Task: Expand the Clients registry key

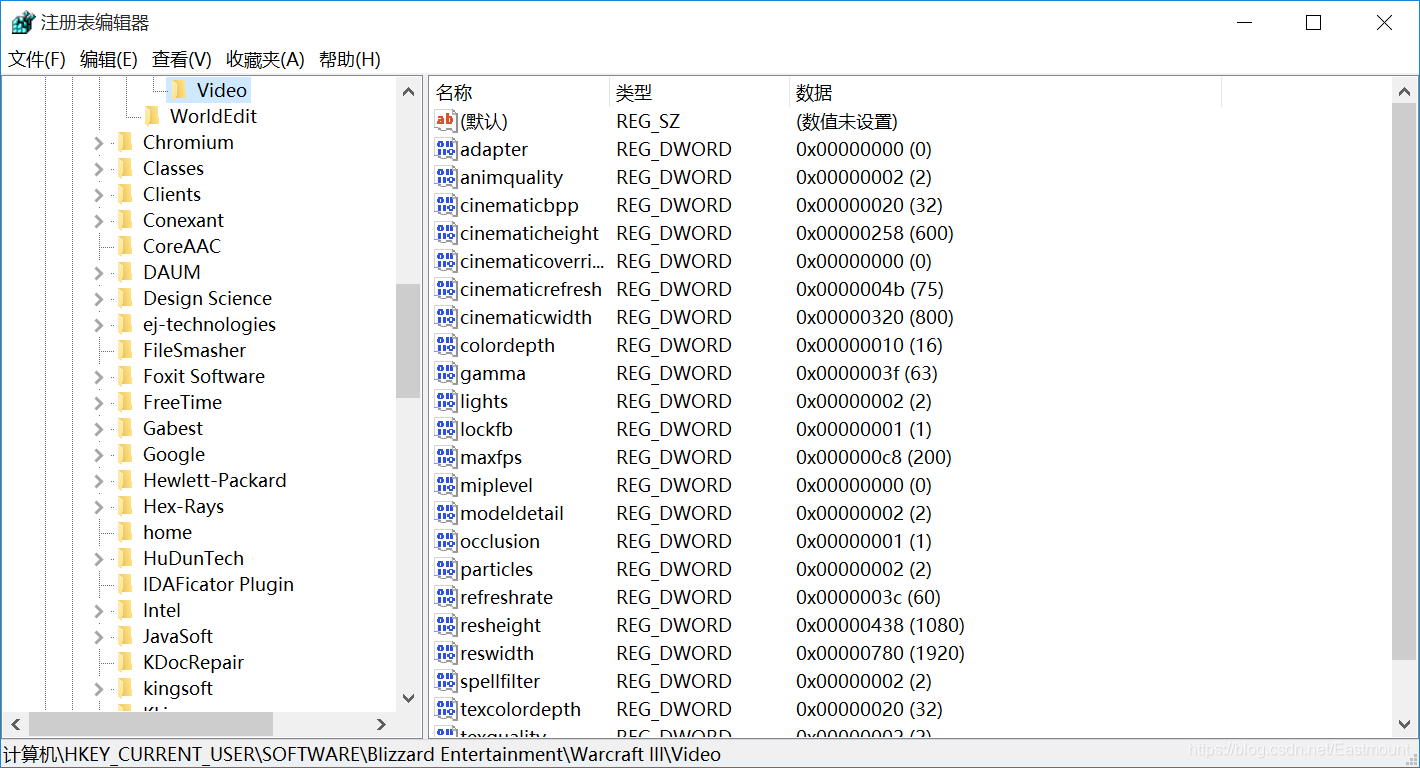Action: pyautogui.click(x=99, y=195)
